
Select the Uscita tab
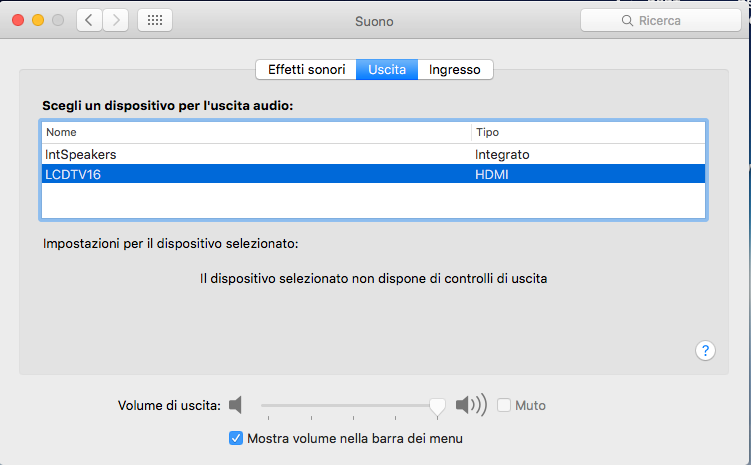(387, 69)
